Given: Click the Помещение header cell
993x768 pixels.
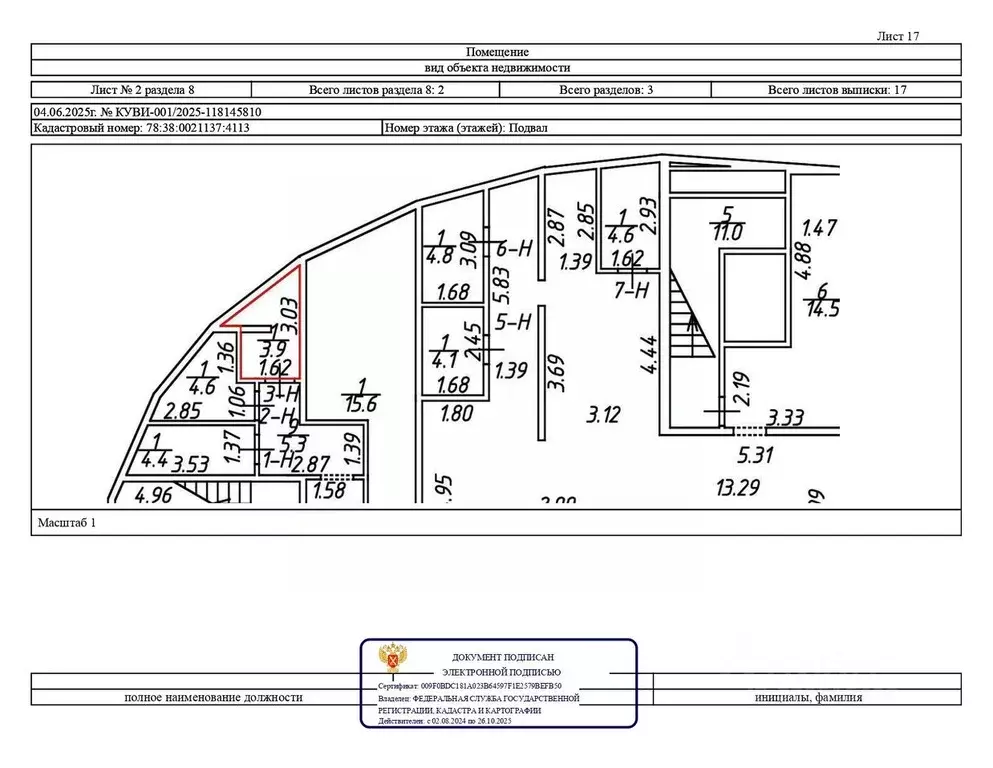Looking at the screenshot, I should point(496,51).
